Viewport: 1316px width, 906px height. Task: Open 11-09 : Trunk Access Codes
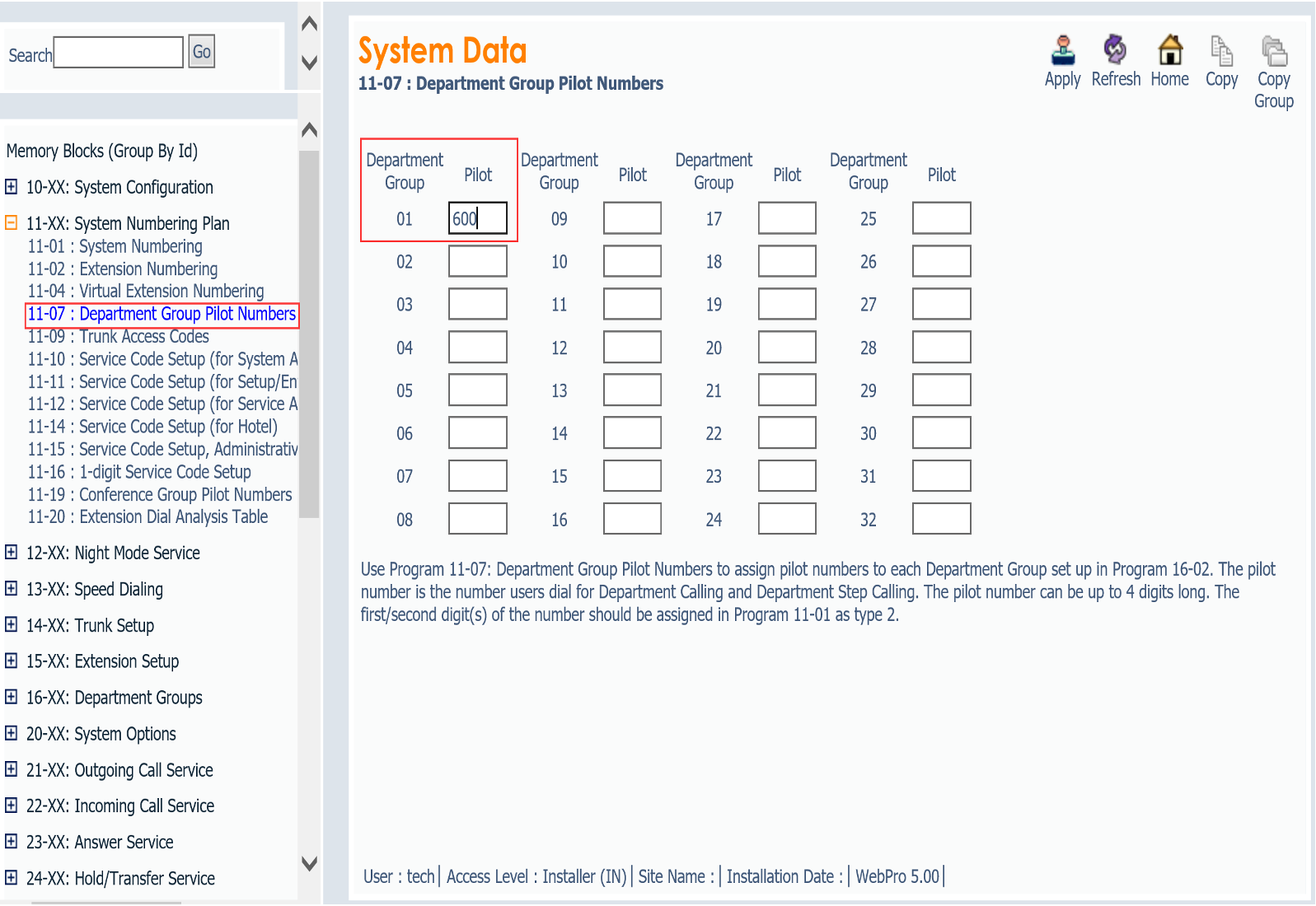(119, 336)
